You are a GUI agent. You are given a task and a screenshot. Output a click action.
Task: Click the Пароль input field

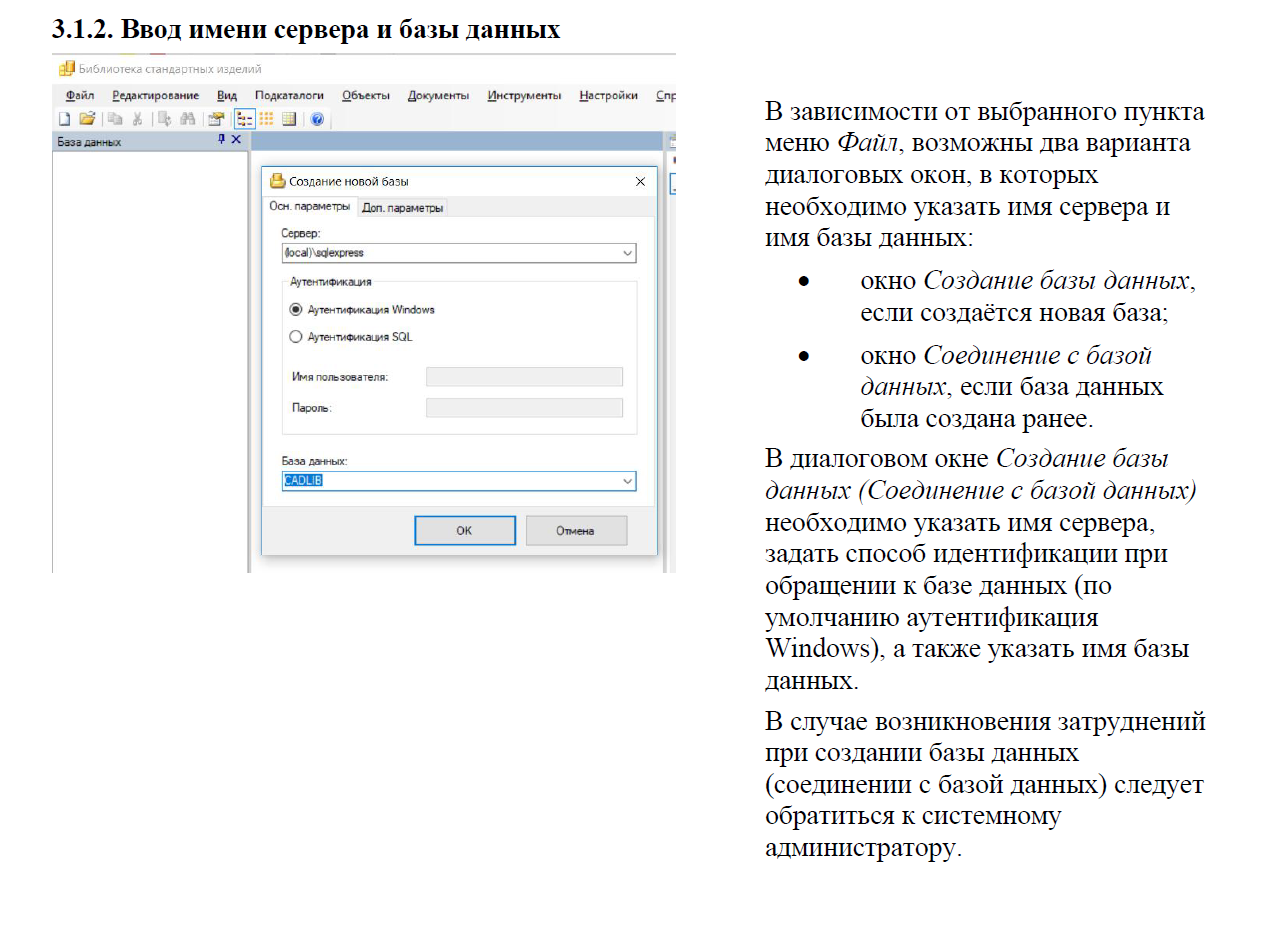tap(524, 408)
